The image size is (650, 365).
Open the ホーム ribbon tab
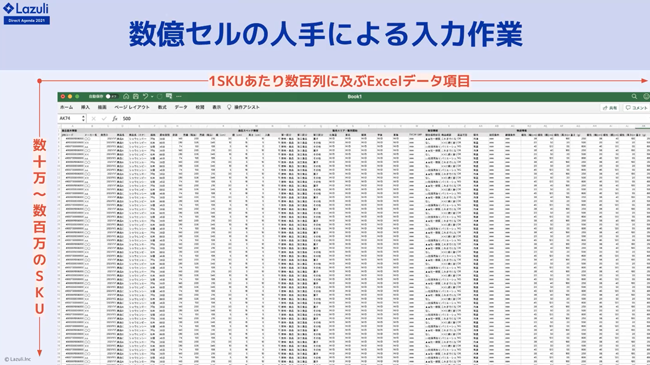coord(66,107)
